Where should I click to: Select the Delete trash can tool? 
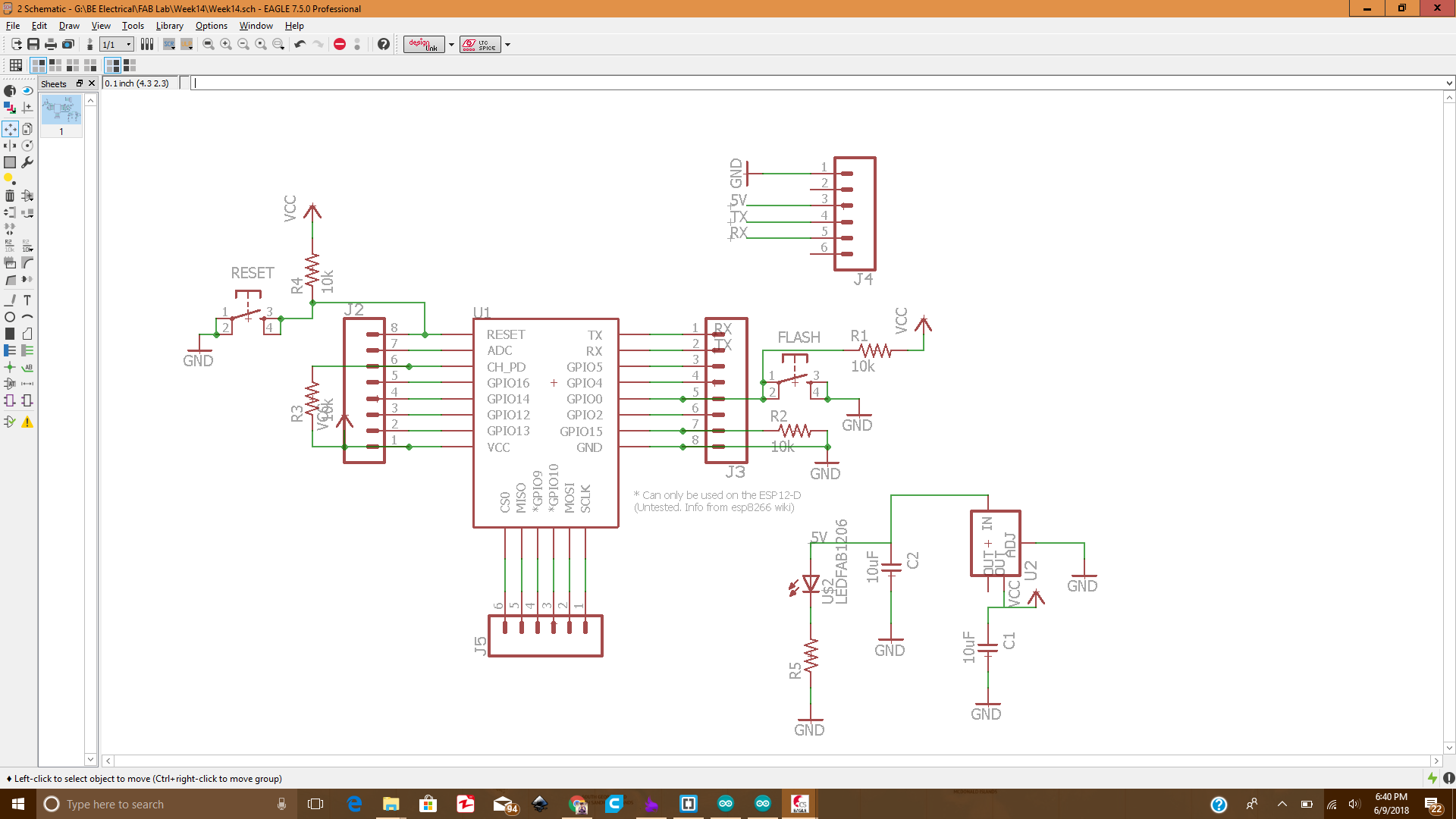click(x=10, y=196)
